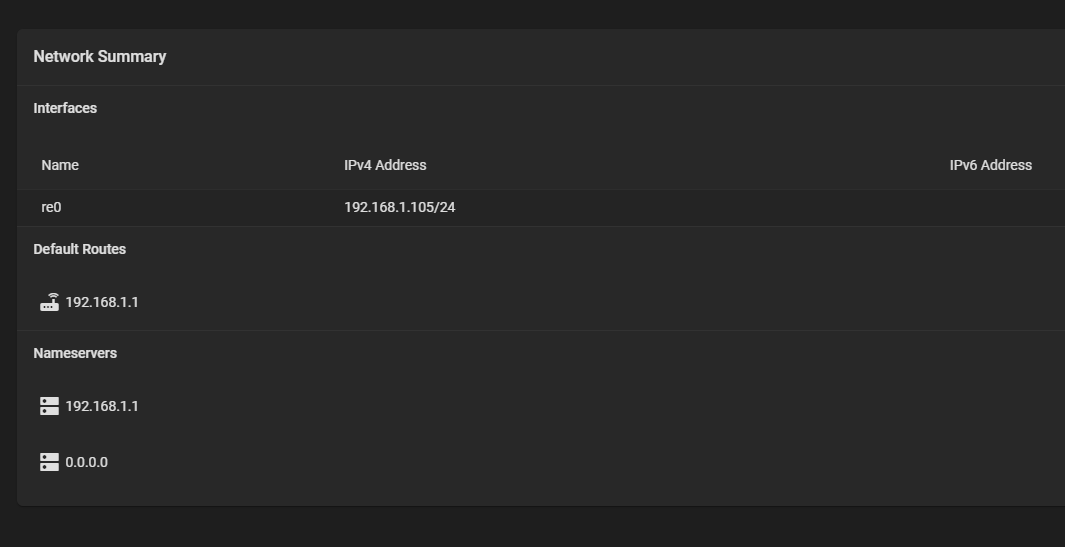This screenshot has height=547, width=1065.
Task: Click the server icon beside 0.0.0.0
Action: point(49,462)
